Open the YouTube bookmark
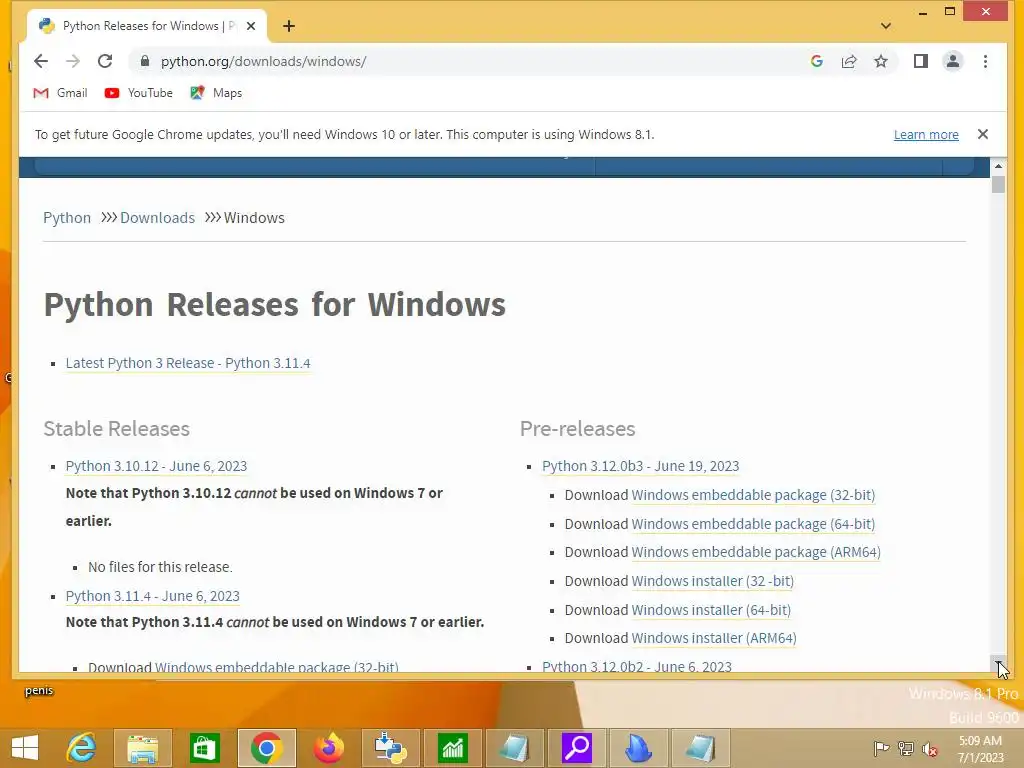 [138, 93]
